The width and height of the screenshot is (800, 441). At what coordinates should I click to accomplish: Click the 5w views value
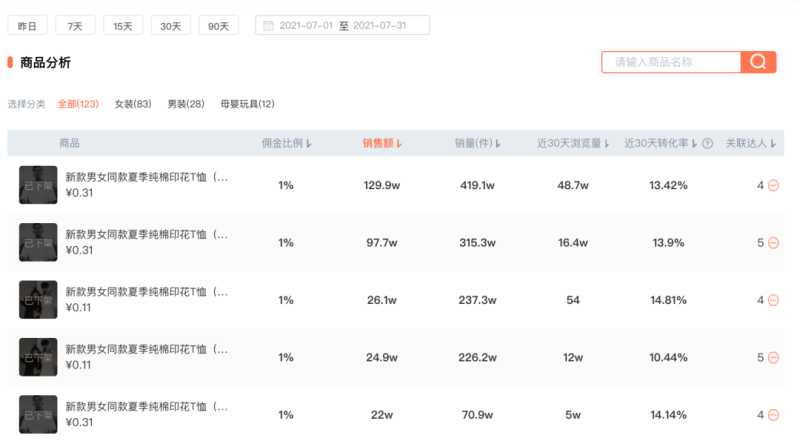coord(573,415)
